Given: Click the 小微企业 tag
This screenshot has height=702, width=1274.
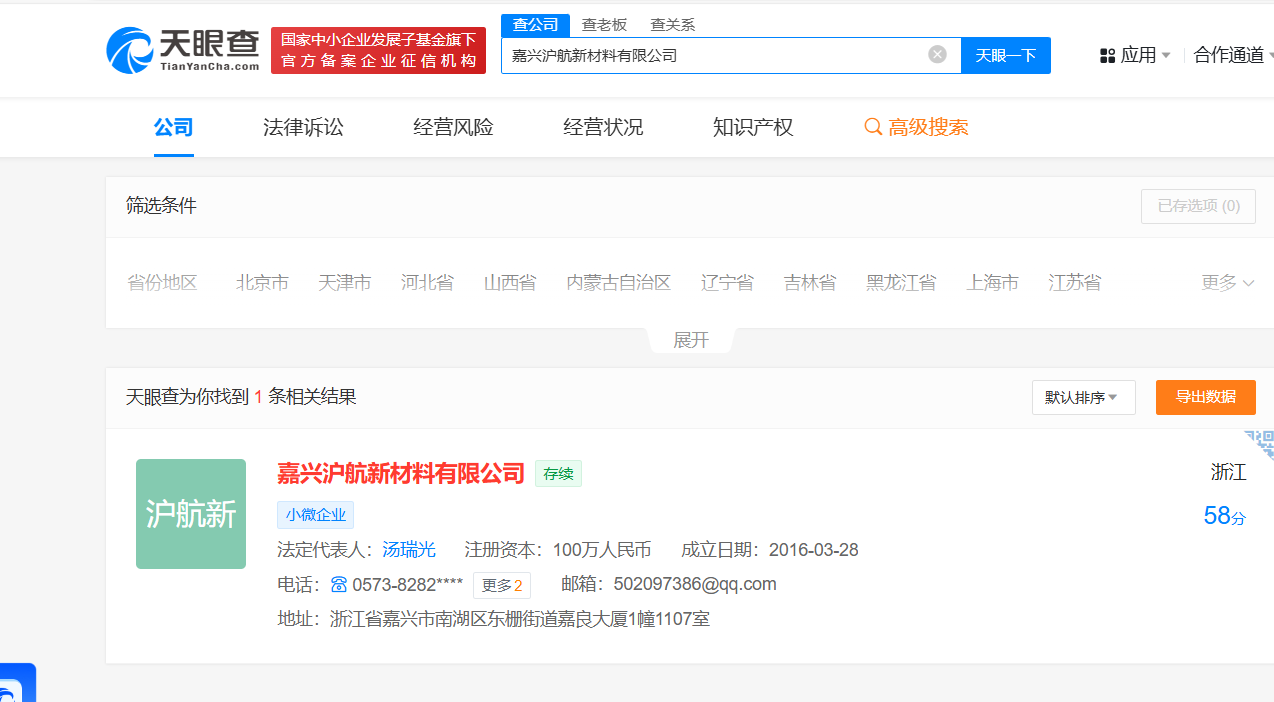Looking at the screenshot, I should [315, 515].
